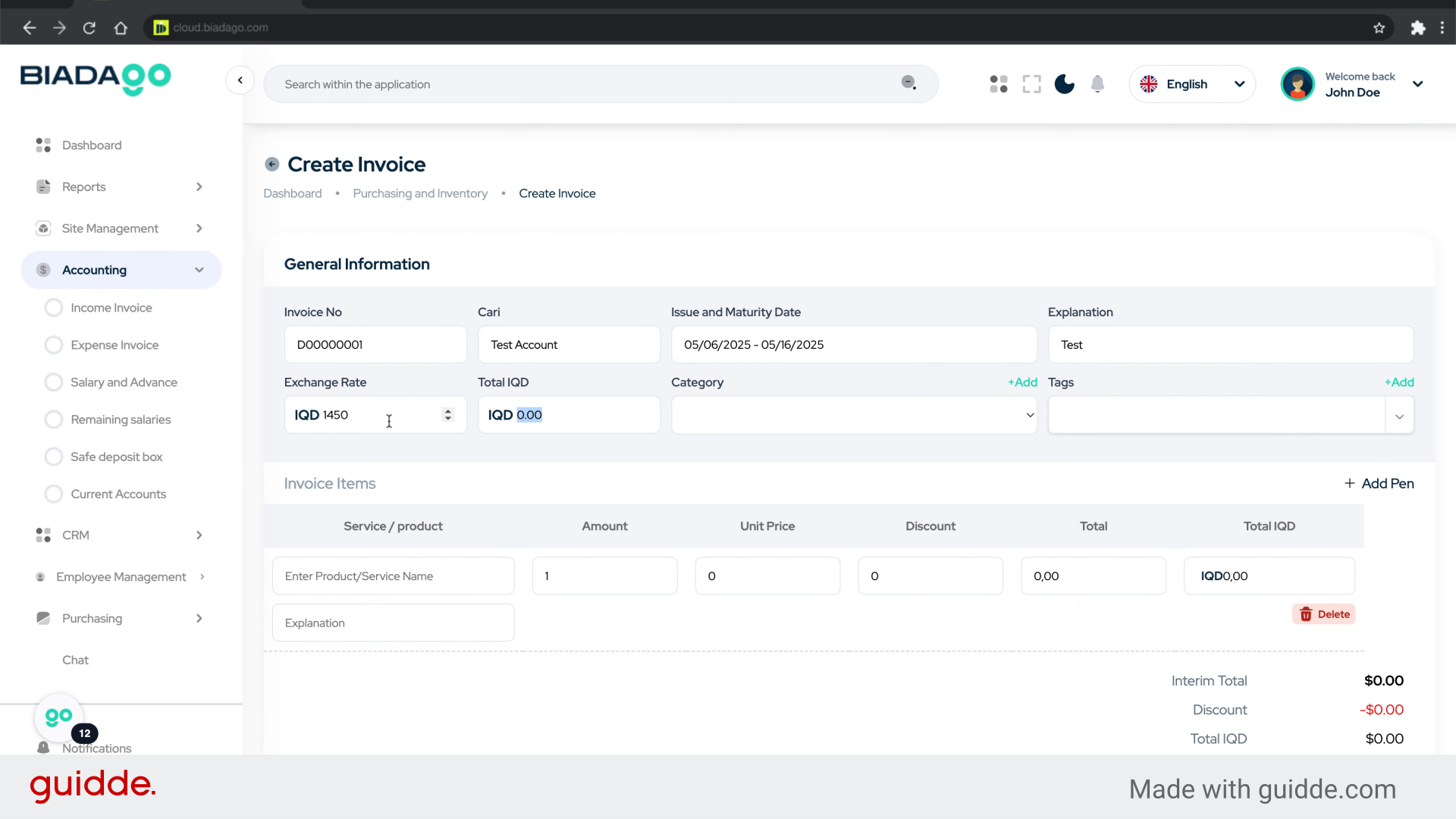Click the Enter Product/Service Name field
The height and width of the screenshot is (819, 1456).
coord(393,576)
